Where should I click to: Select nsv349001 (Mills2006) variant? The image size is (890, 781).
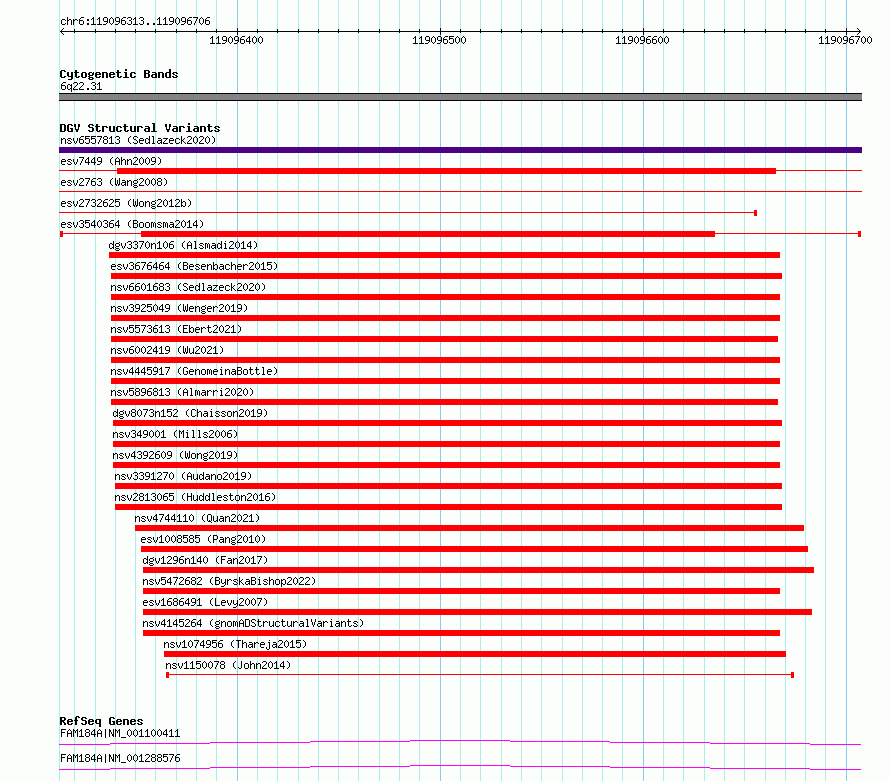(175, 434)
